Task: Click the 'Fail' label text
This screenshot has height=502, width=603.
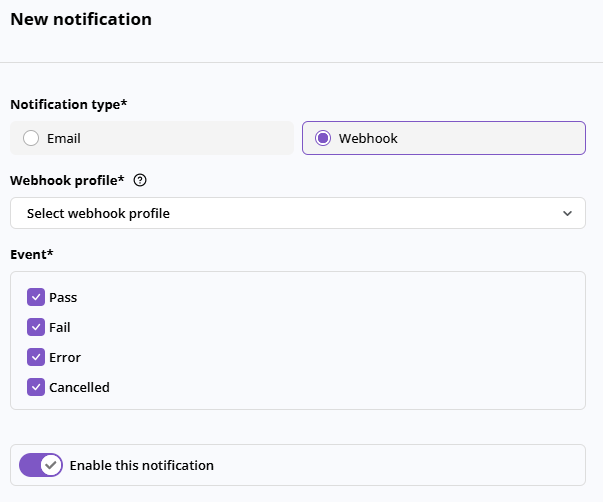Action: pyautogui.click(x=60, y=327)
